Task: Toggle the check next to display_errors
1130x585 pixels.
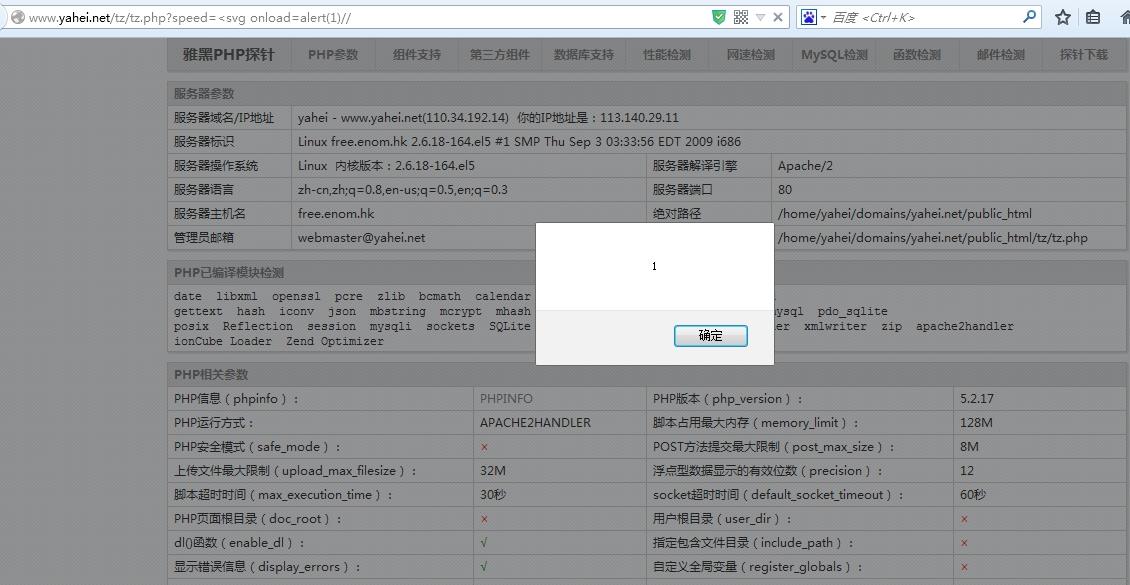Action: click(484, 566)
